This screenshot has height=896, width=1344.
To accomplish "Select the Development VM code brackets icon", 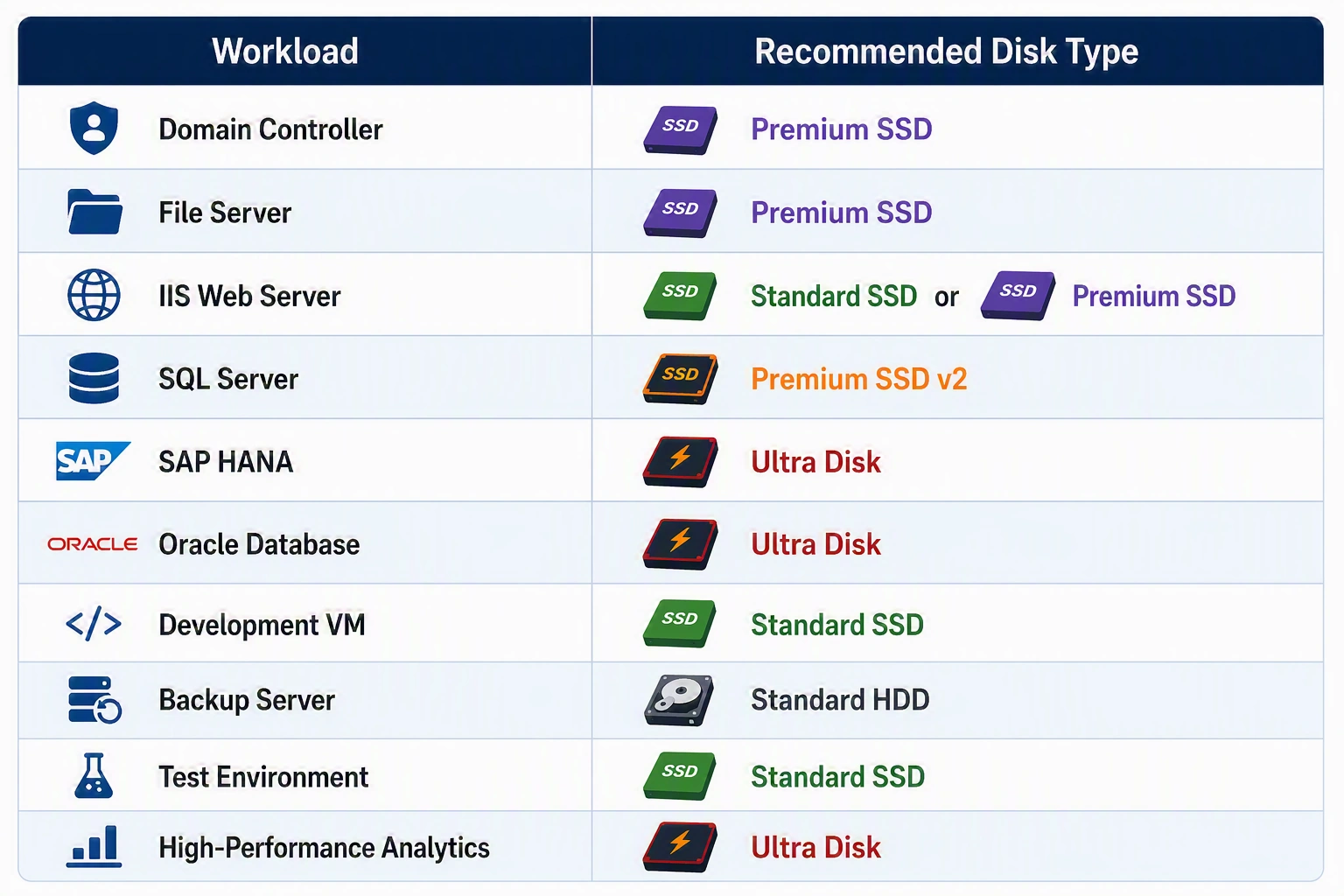I will 94,624.
